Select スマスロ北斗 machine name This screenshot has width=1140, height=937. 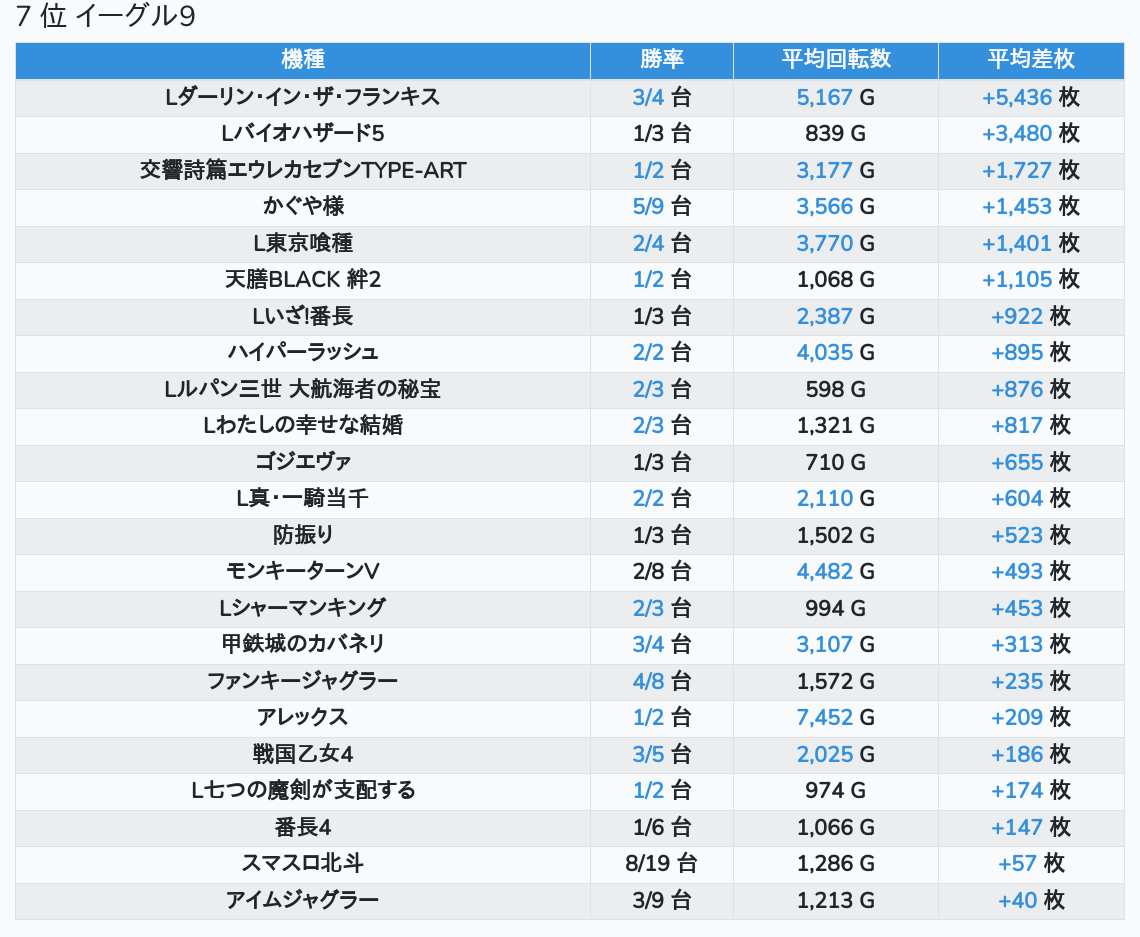point(302,864)
